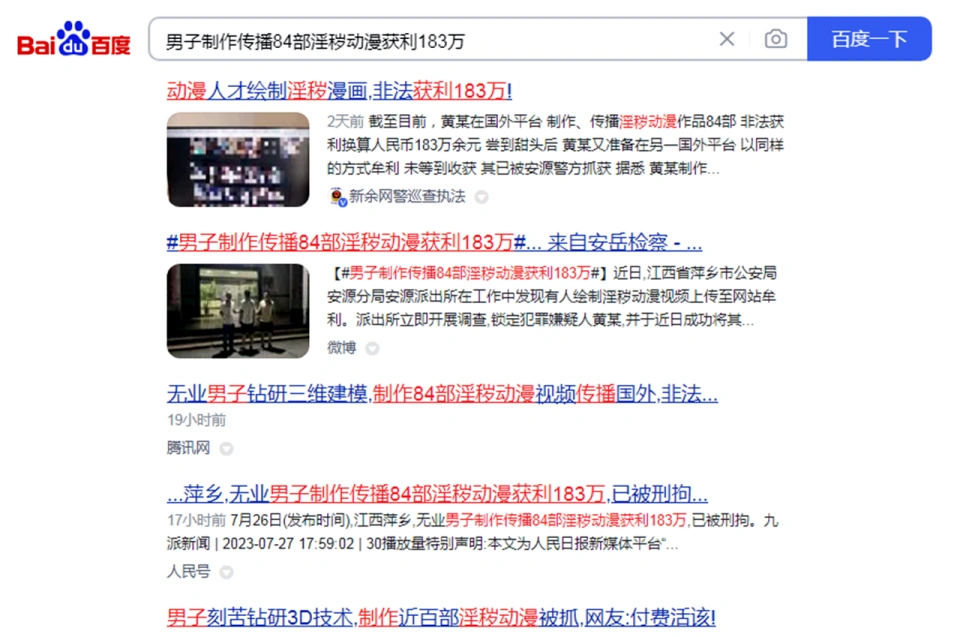The width and height of the screenshot is (960, 637).
Task: Focus the Baidu search input field
Action: (430, 40)
